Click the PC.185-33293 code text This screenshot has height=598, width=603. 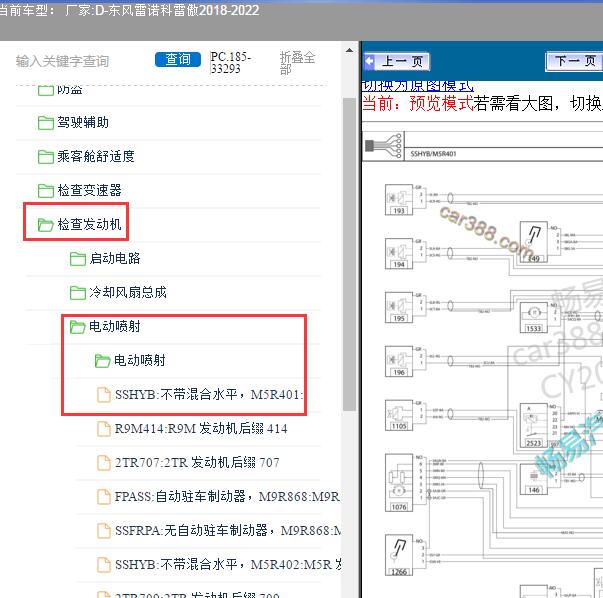pos(230,63)
